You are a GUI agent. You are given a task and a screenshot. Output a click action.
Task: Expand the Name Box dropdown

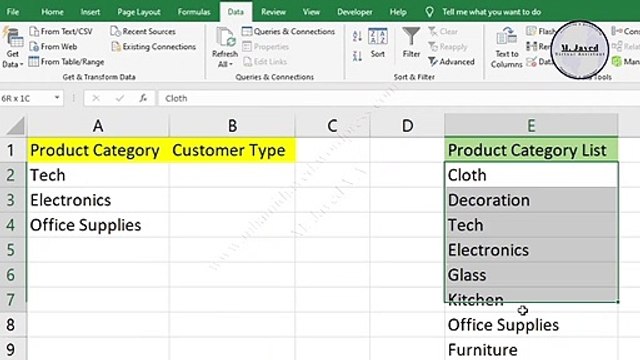click(57, 98)
